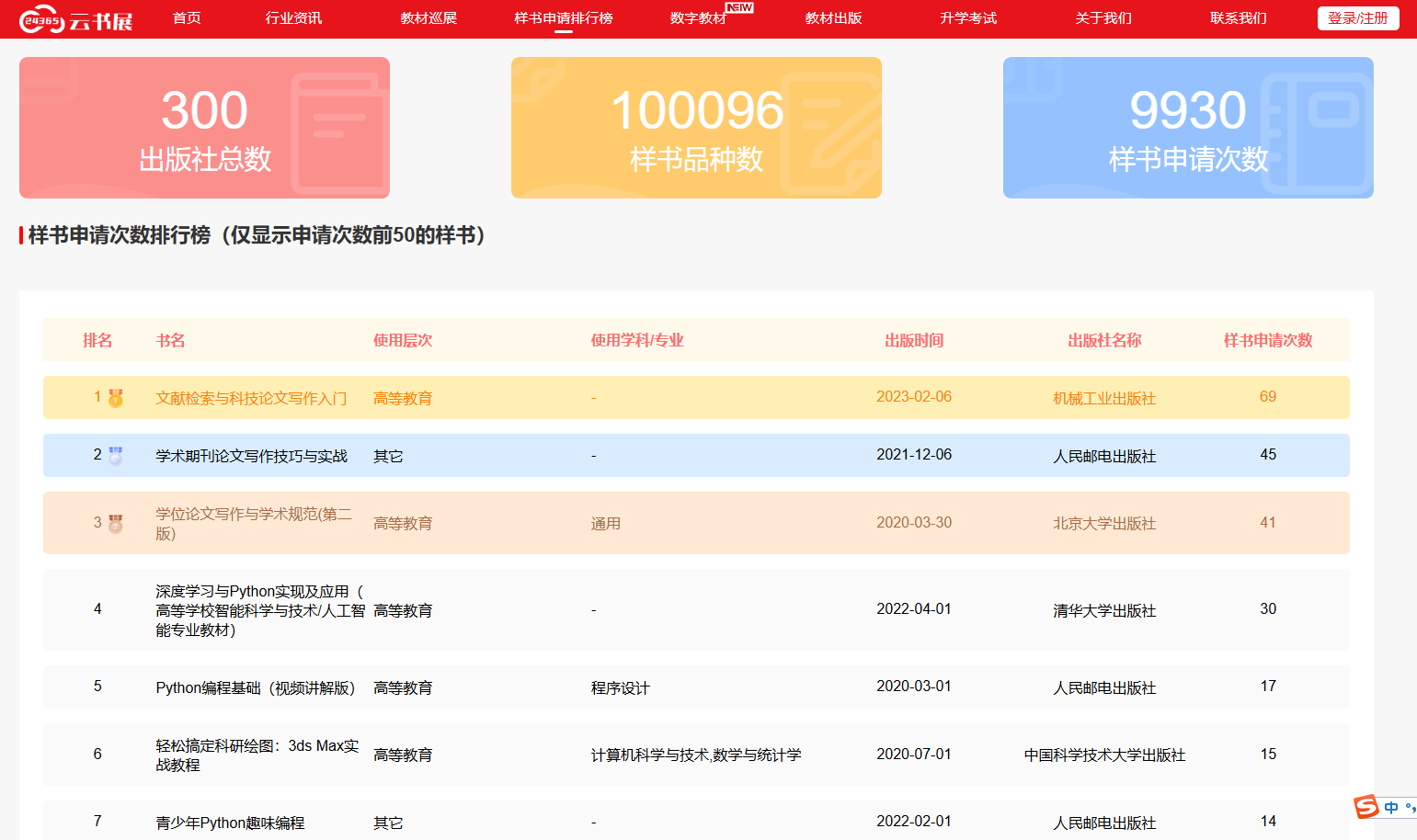
Task: Navigate to 升学考试
Action: [968, 18]
